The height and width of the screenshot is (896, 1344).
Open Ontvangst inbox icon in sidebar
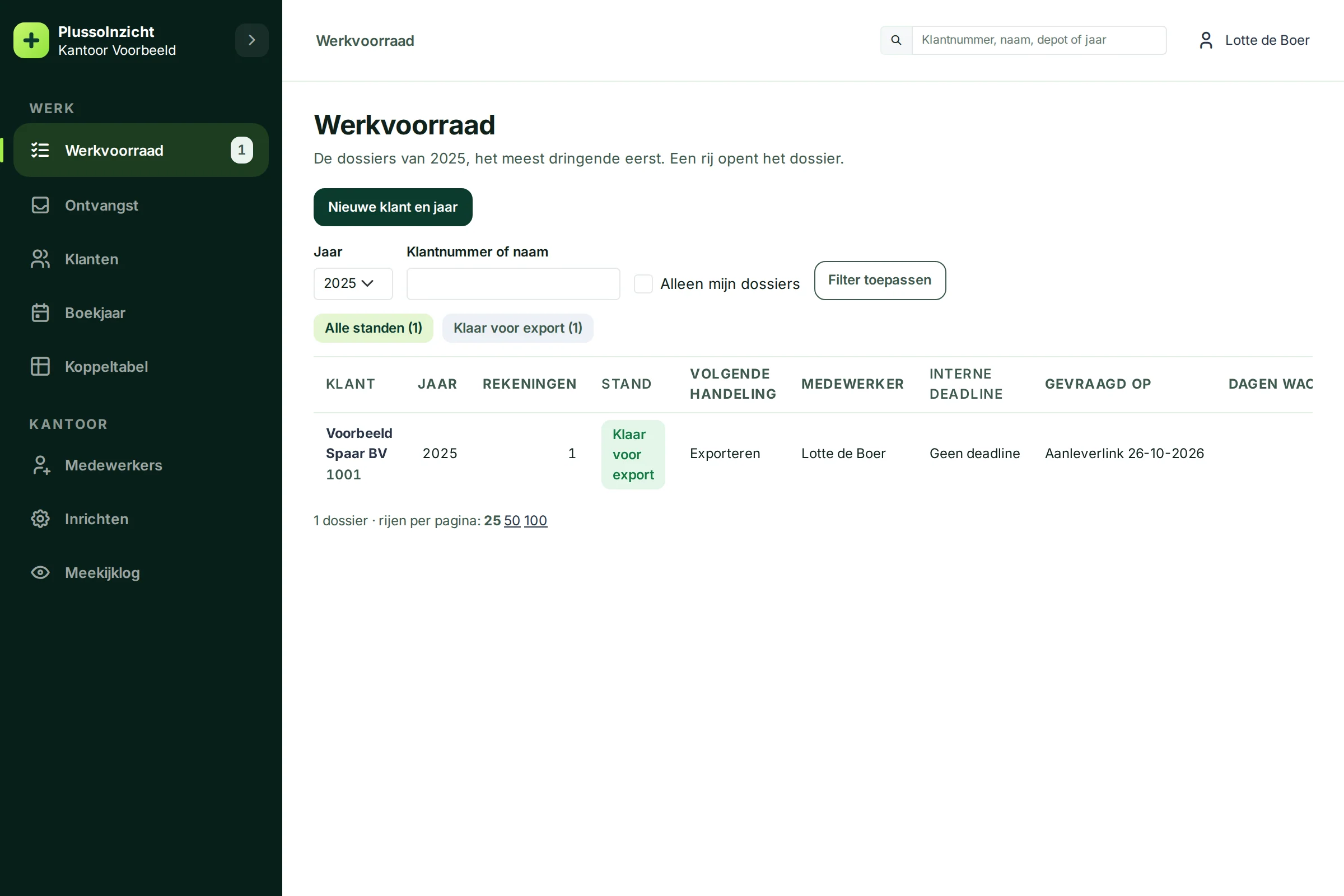pos(40,205)
